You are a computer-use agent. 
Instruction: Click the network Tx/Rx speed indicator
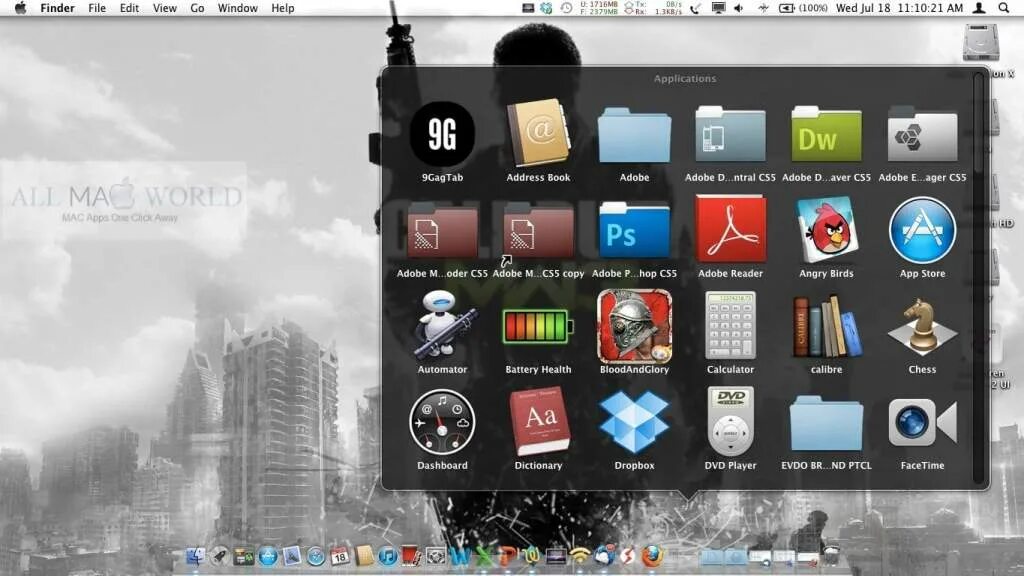[x=654, y=8]
